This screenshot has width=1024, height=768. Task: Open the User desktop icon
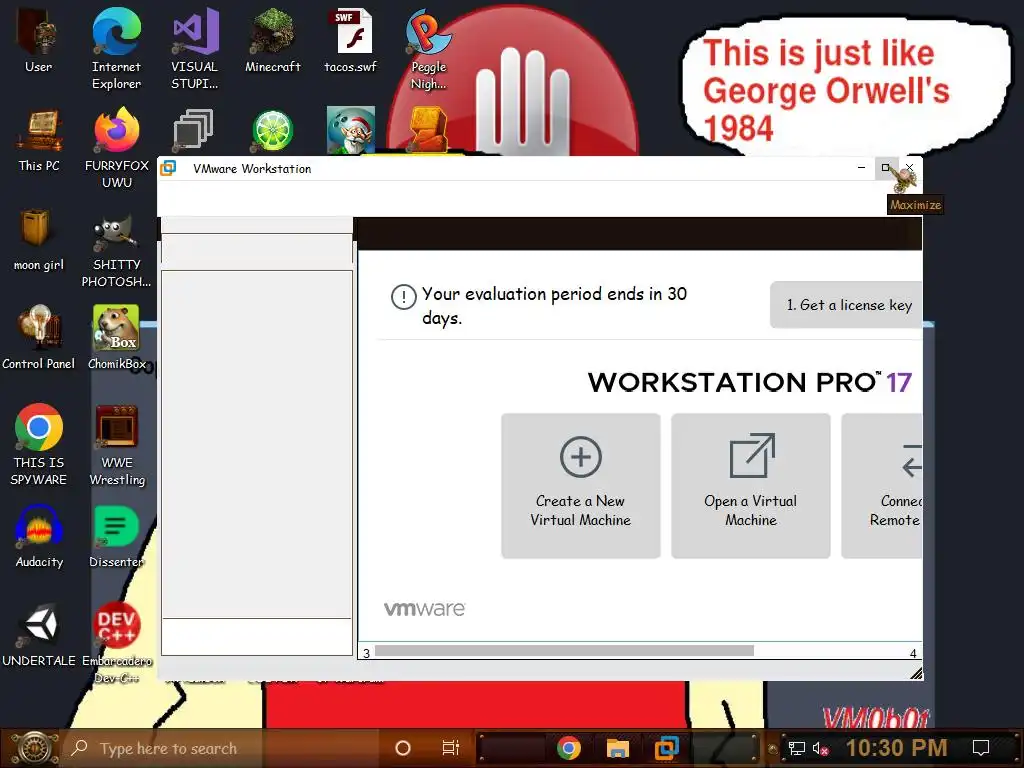[x=39, y=40]
